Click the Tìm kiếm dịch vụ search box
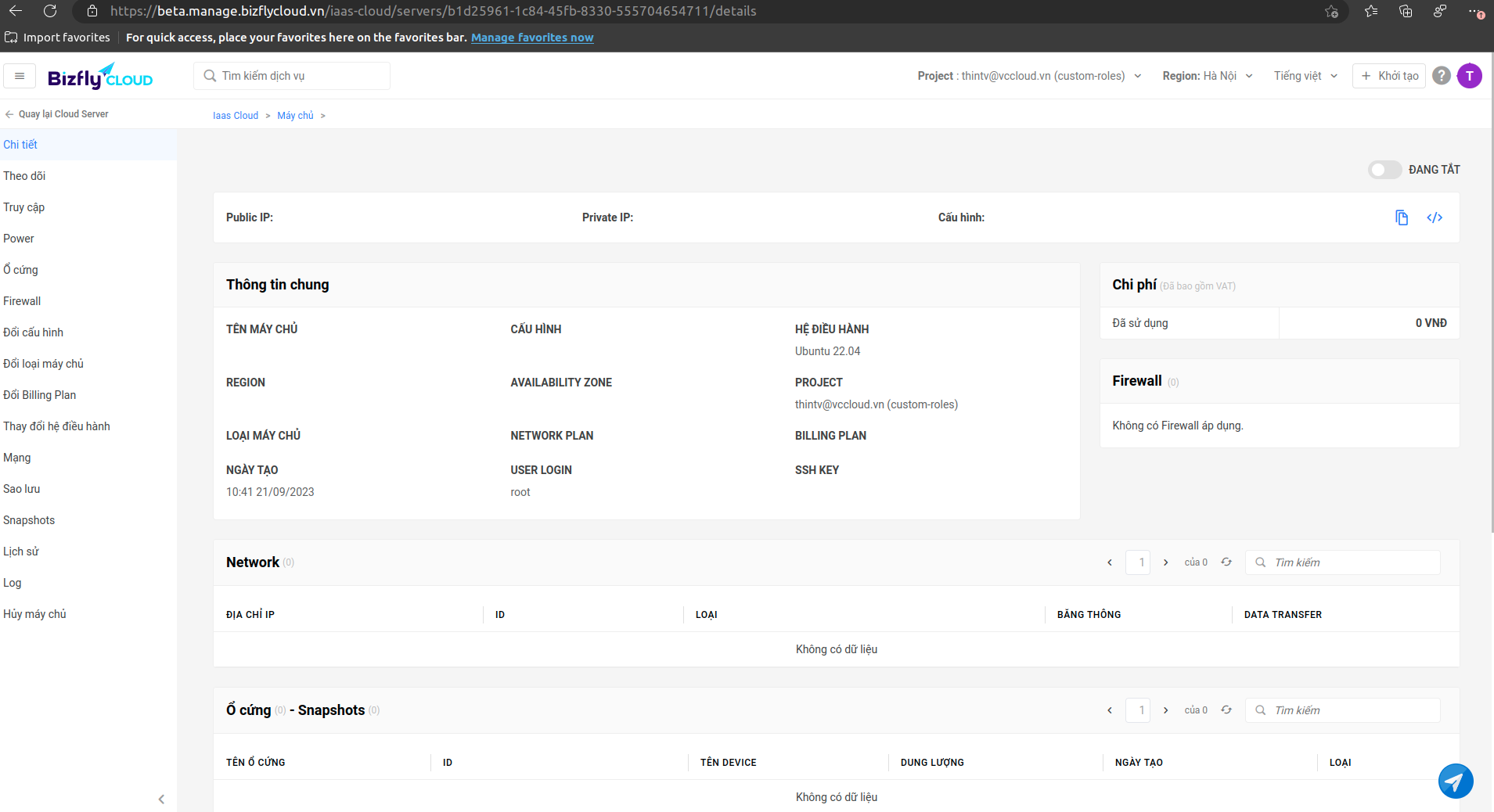 click(292, 76)
